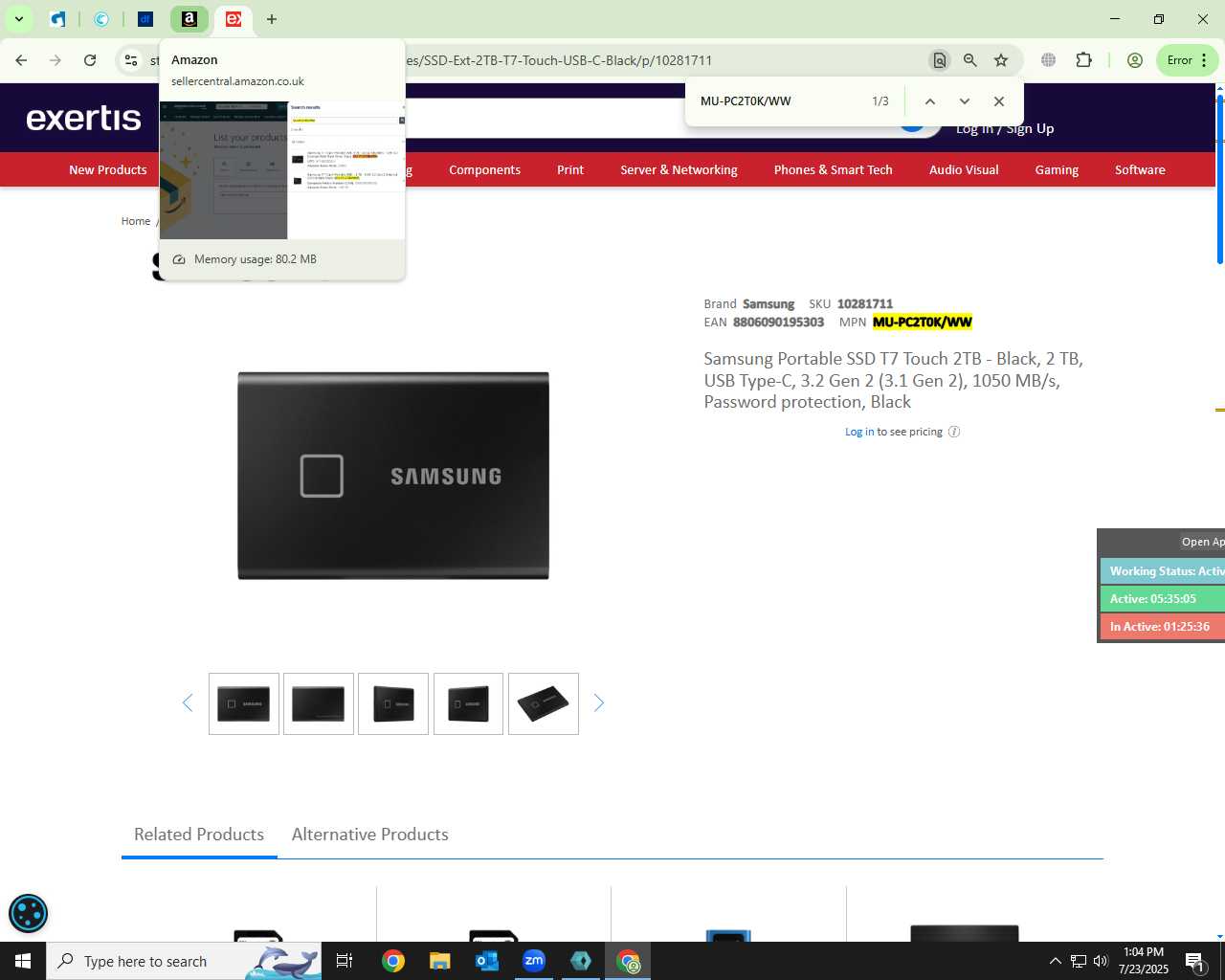Open the tab search dropdown arrow
This screenshot has width=1225, height=980.
18,19
